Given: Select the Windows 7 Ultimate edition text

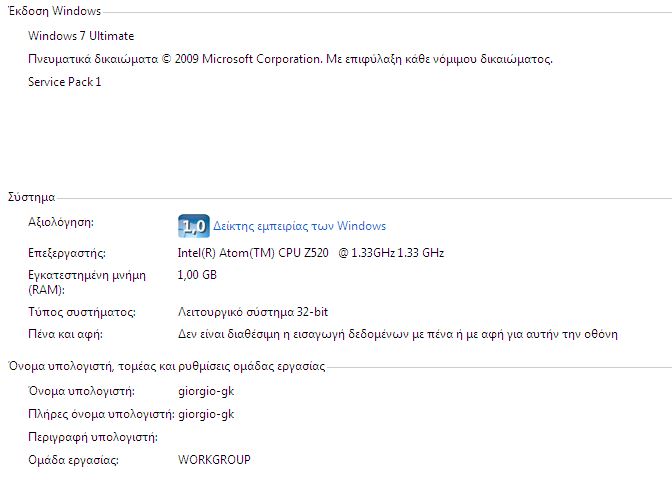Looking at the screenshot, I should [x=79, y=37].
